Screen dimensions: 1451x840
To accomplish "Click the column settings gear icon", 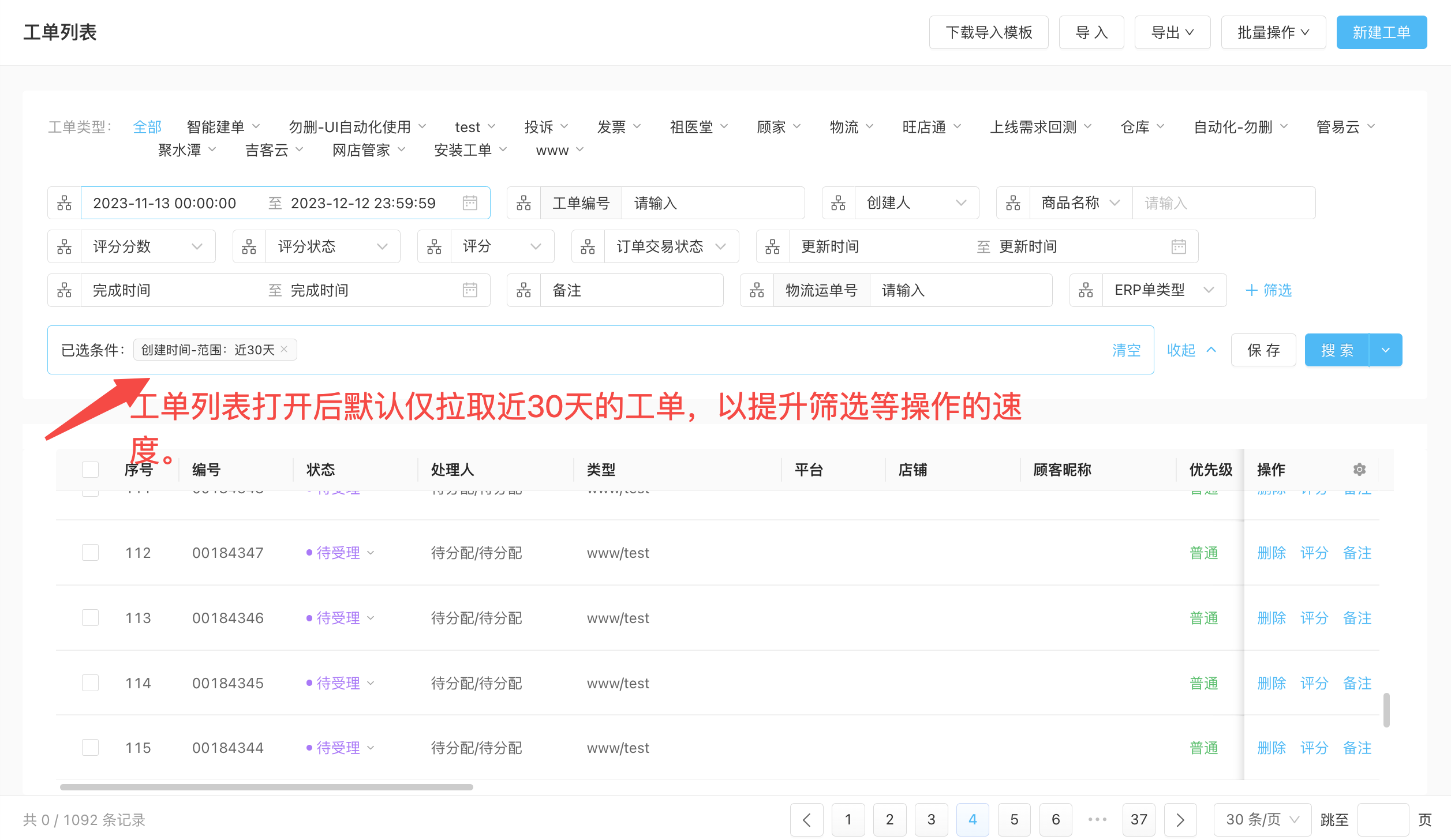I will (1359, 470).
